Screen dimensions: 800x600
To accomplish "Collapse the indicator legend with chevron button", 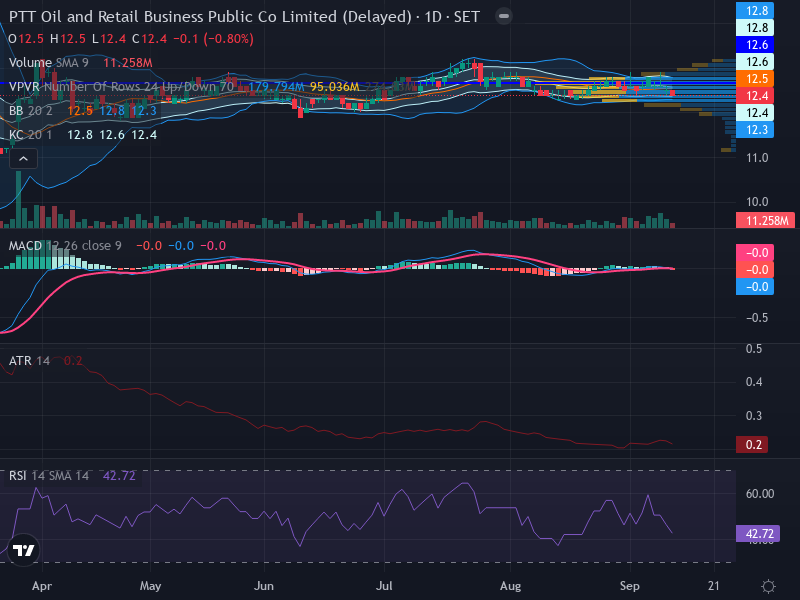I will pyautogui.click(x=23, y=159).
